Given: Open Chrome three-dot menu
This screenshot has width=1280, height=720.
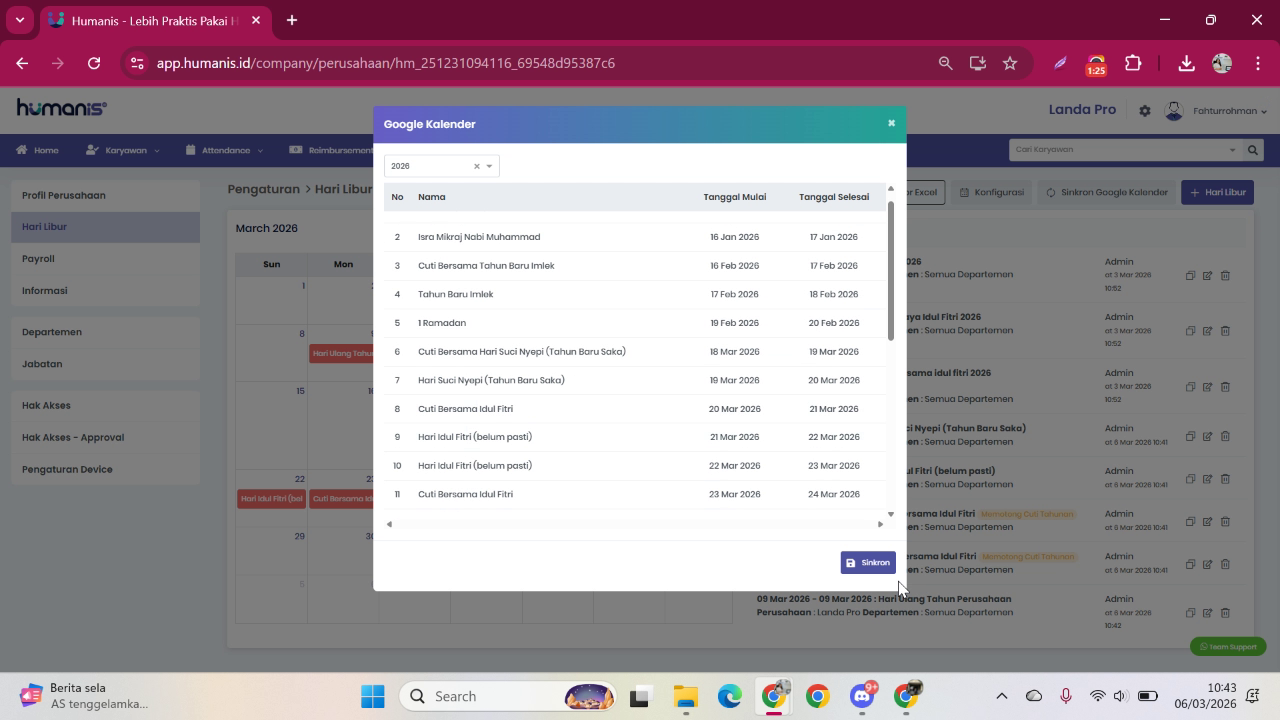Looking at the screenshot, I should (x=1257, y=63).
